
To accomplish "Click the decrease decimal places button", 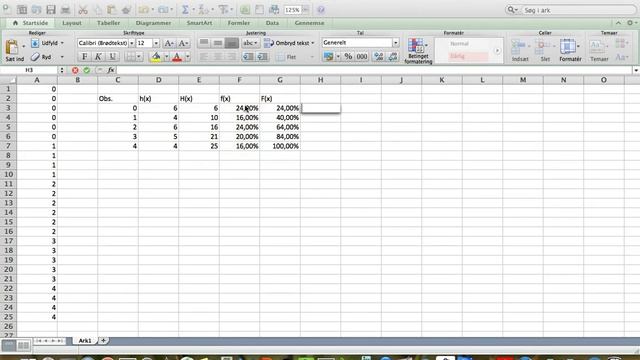I will tap(393, 57).
